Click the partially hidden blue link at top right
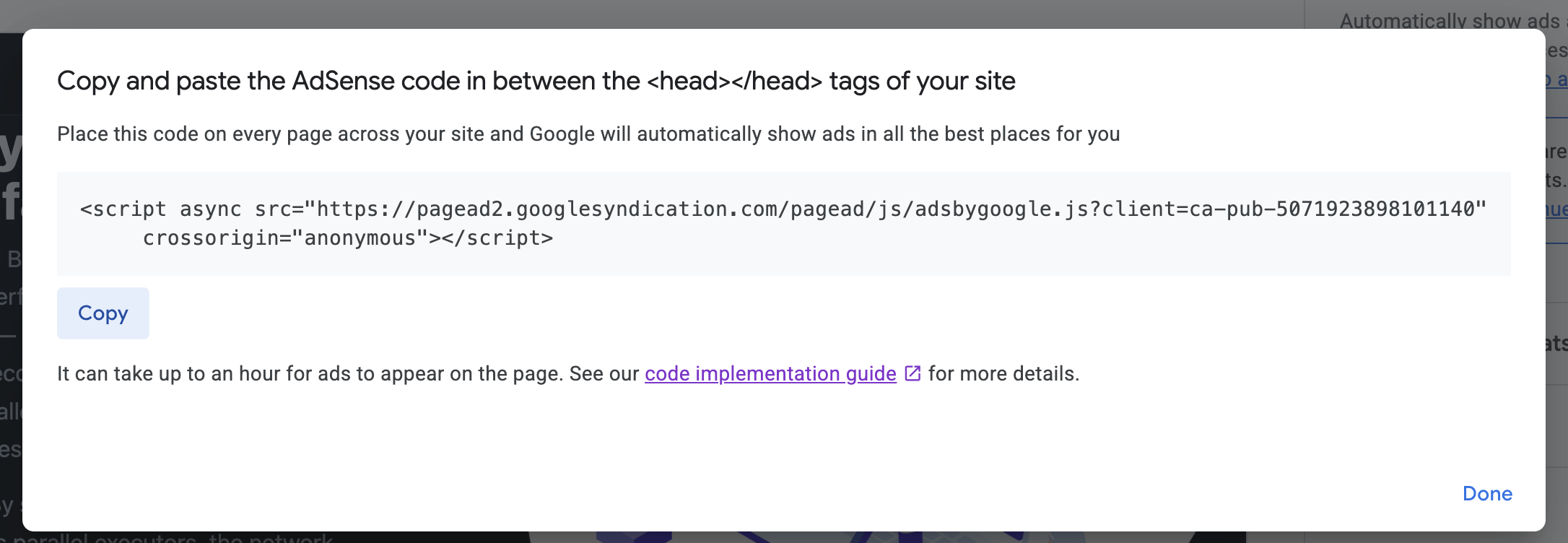This screenshot has width=1568, height=543. [x=1556, y=79]
